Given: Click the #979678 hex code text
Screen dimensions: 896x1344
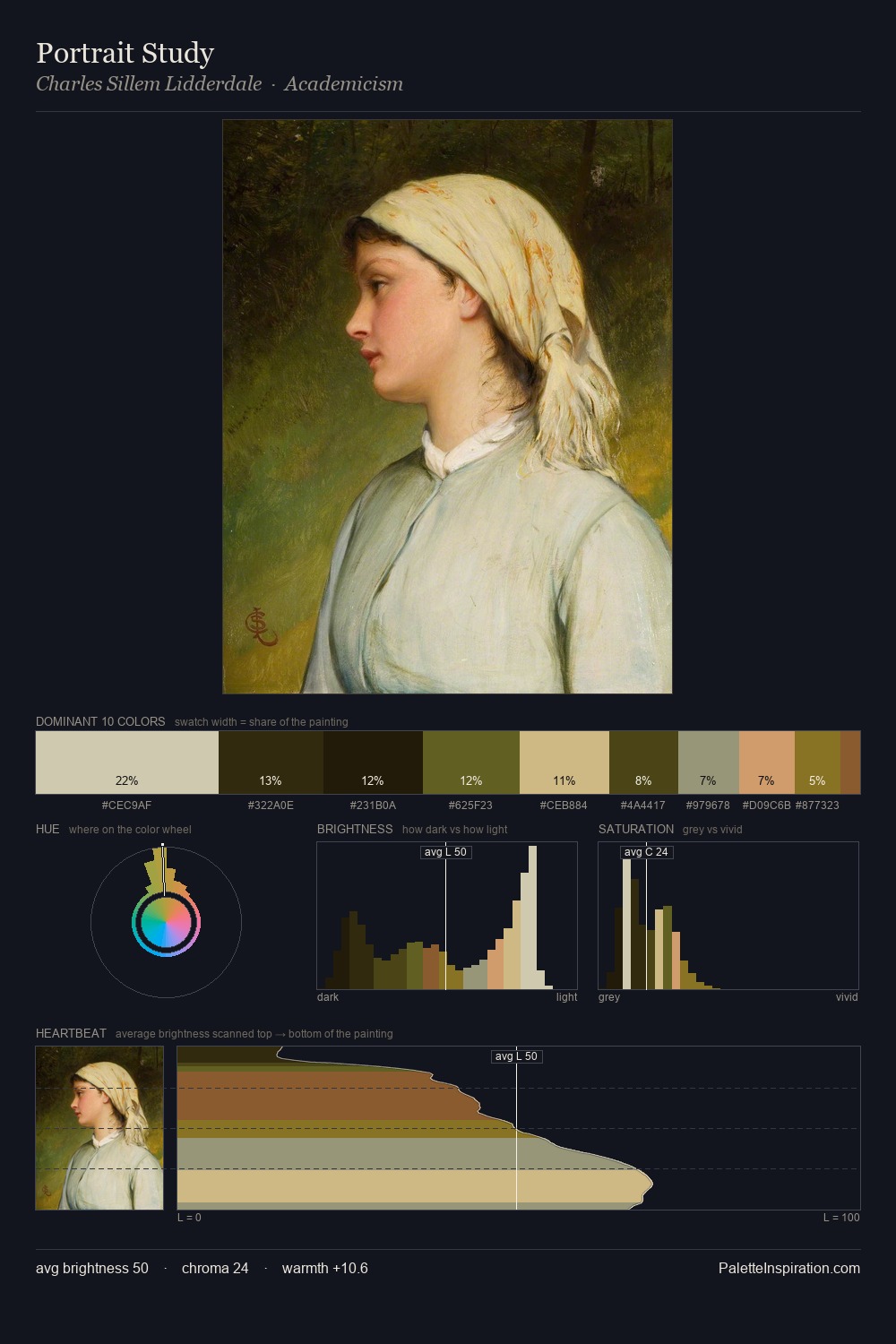Looking at the screenshot, I should click(x=708, y=806).
